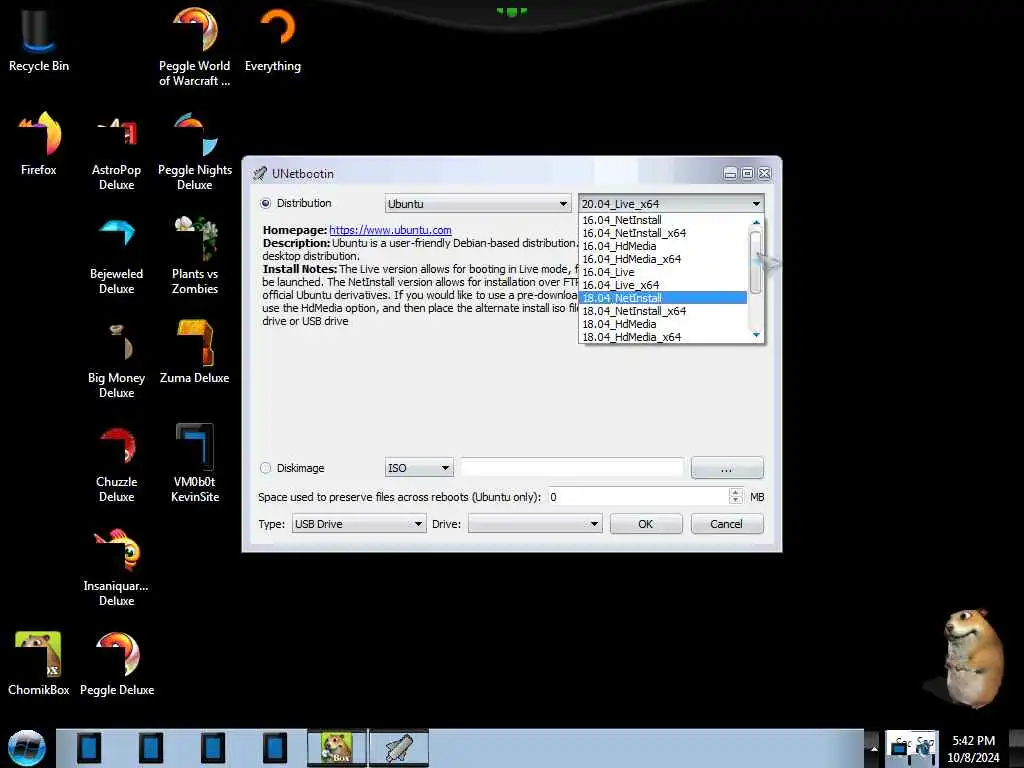
Task: Click the browse '...' button
Action: click(x=727, y=468)
